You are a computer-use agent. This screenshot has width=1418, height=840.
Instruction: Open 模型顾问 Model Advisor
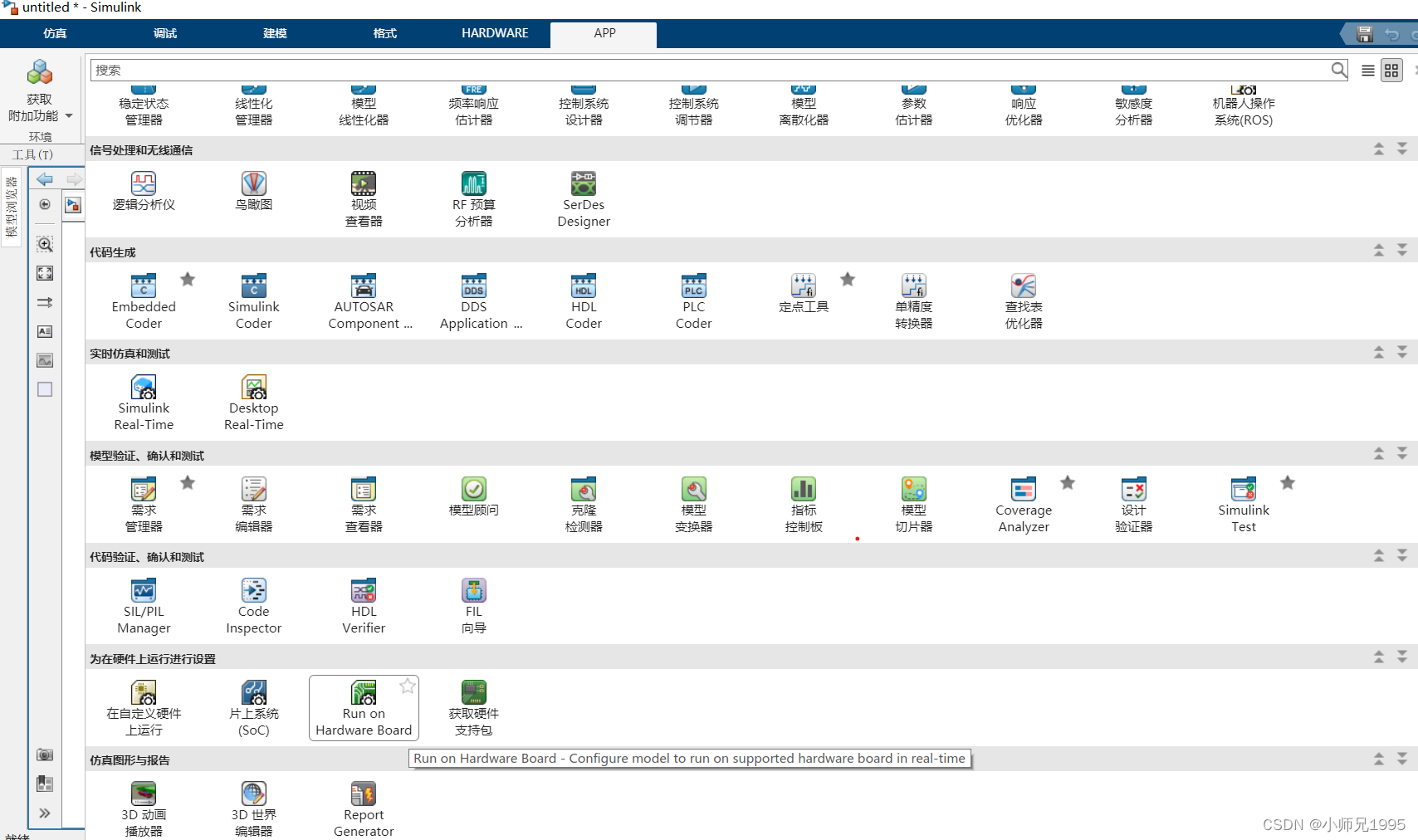pyautogui.click(x=474, y=497)
